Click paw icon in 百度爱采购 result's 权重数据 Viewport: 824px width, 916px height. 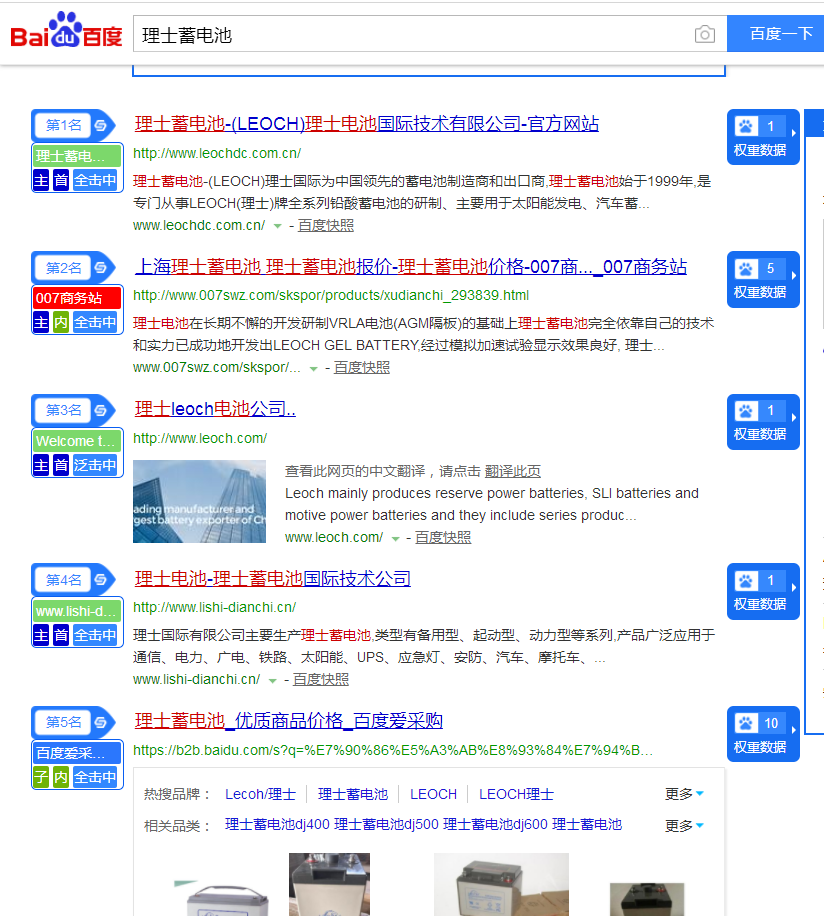(x=746, y=723)
